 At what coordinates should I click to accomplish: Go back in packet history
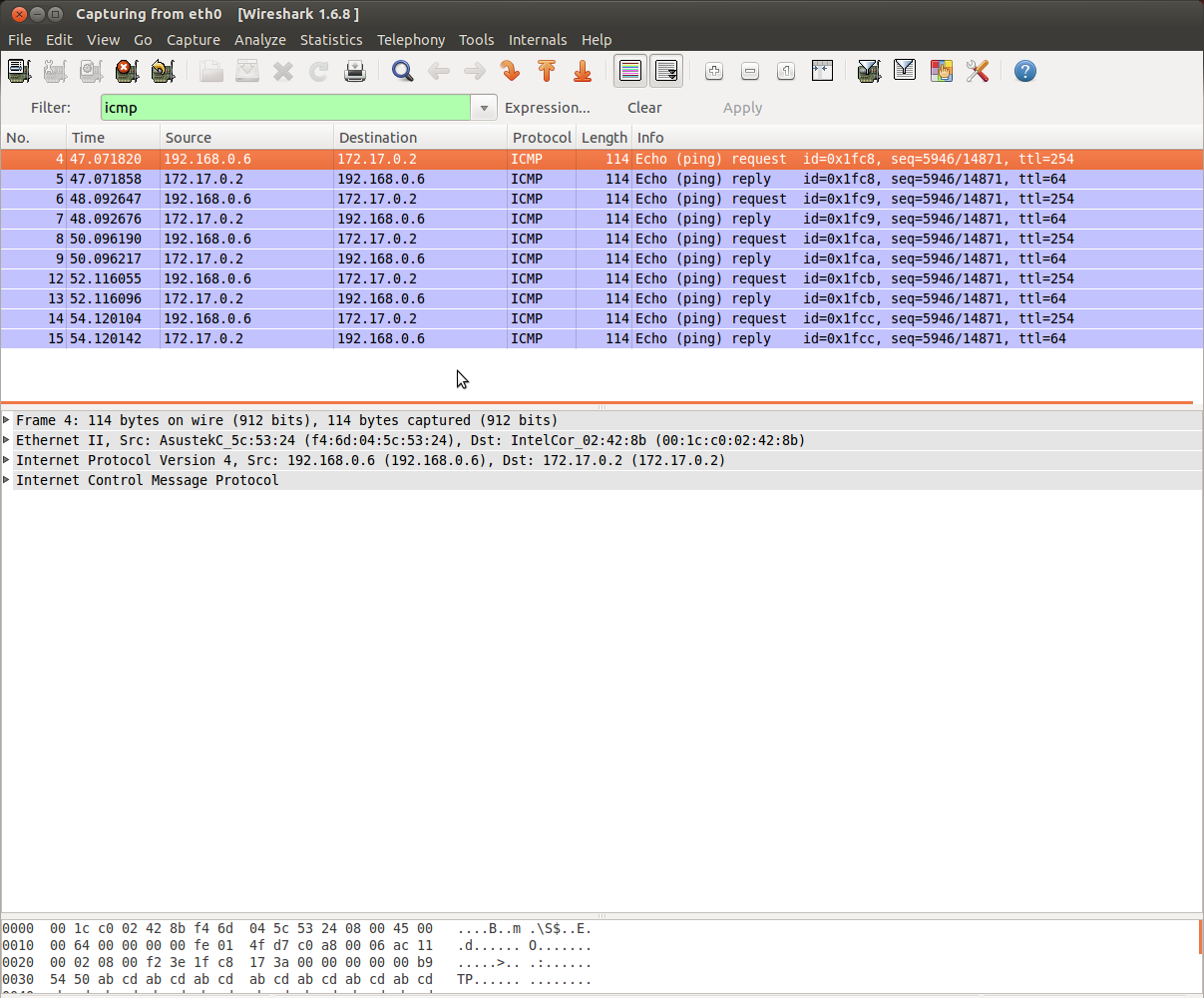[439, 71]
